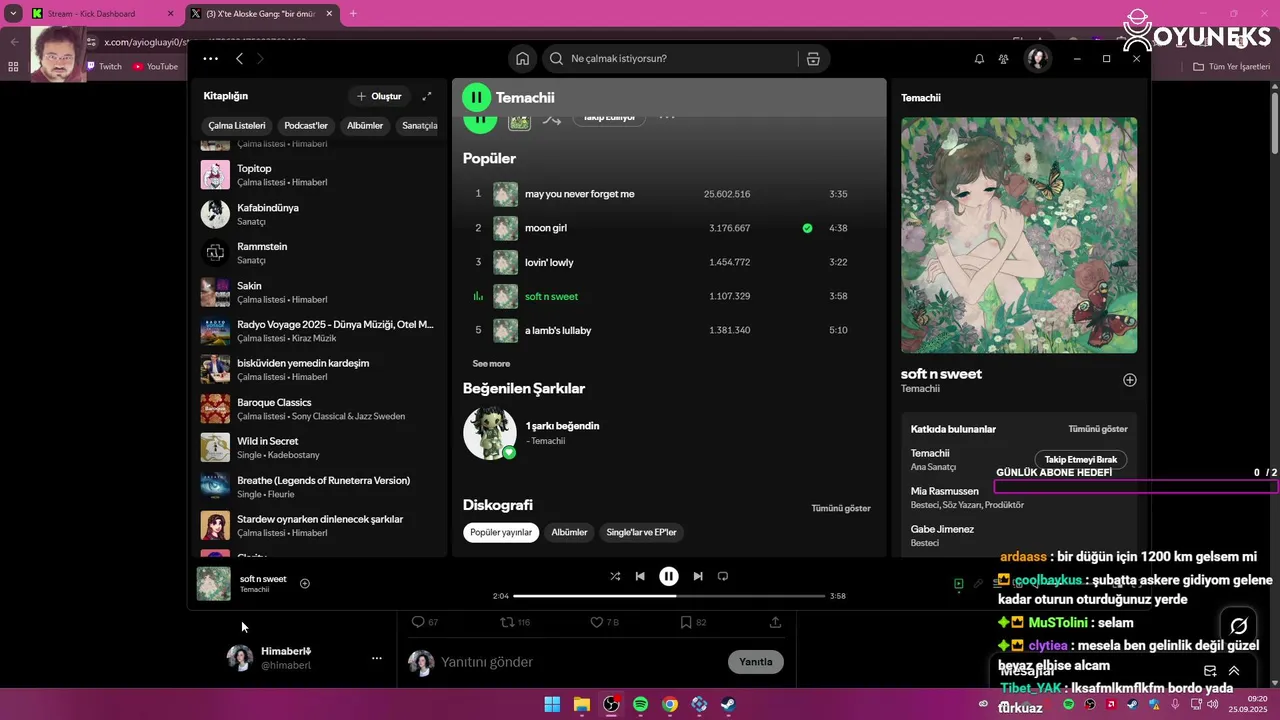
Task: Toggle Now Playing view icon
Action: click(x=958, y=584)
